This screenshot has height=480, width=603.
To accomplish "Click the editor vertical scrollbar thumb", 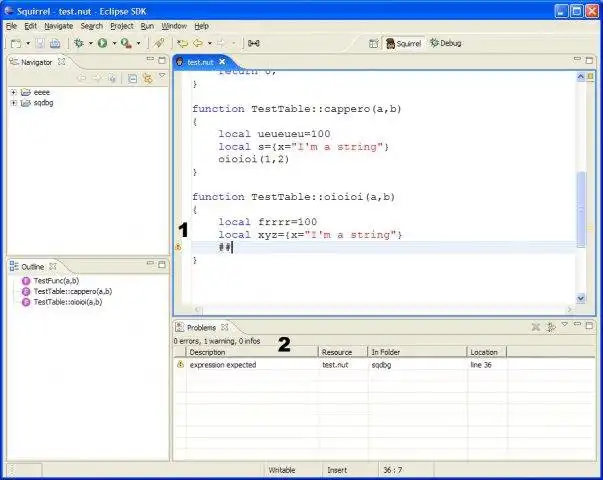I will coord(581,209).
